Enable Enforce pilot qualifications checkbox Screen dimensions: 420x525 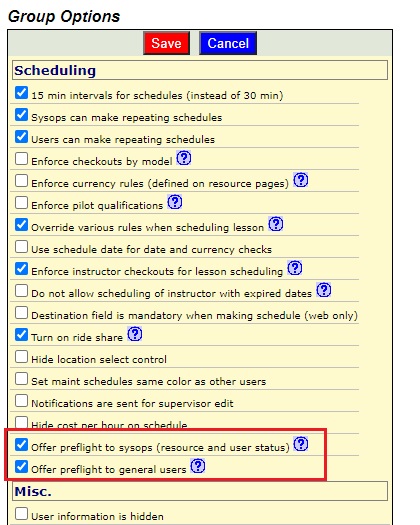click(x=21, y=203)
